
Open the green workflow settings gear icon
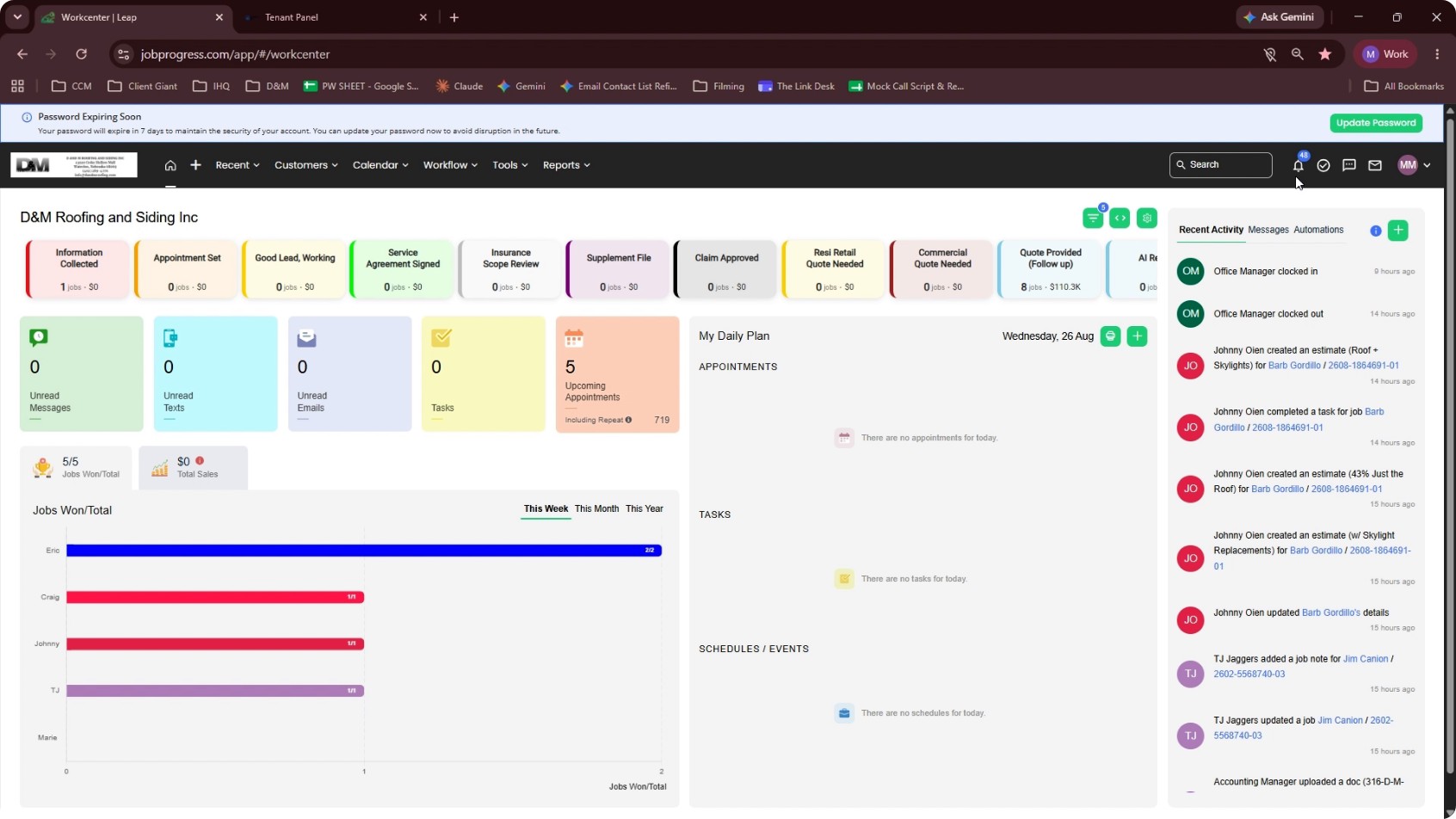1147,219
